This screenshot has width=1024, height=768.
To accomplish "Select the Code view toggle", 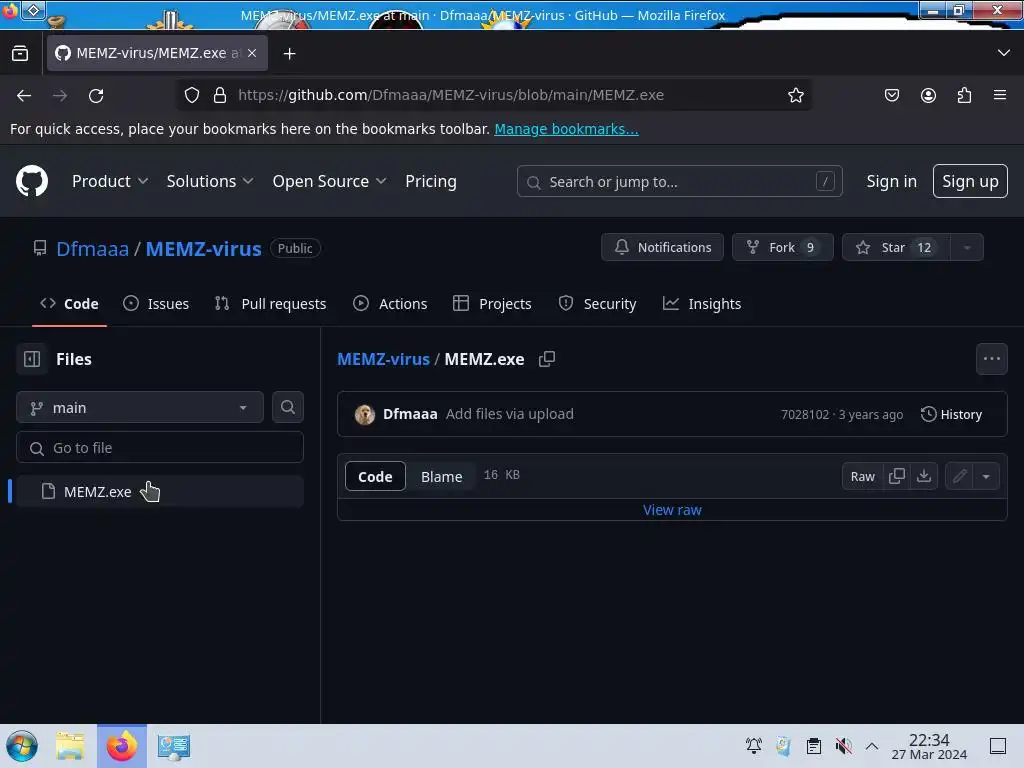I will click(375, 476).
